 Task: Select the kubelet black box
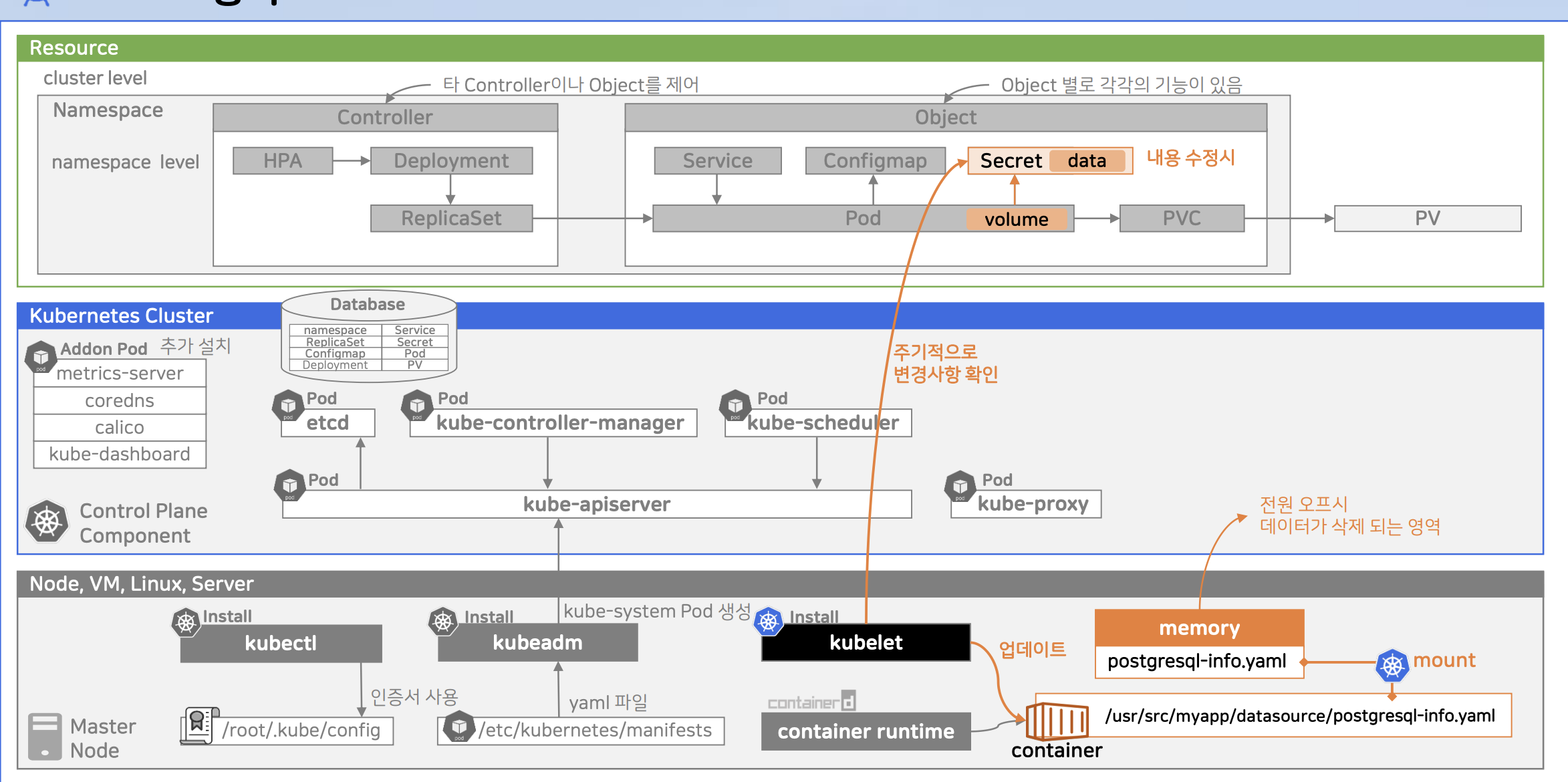866,643
